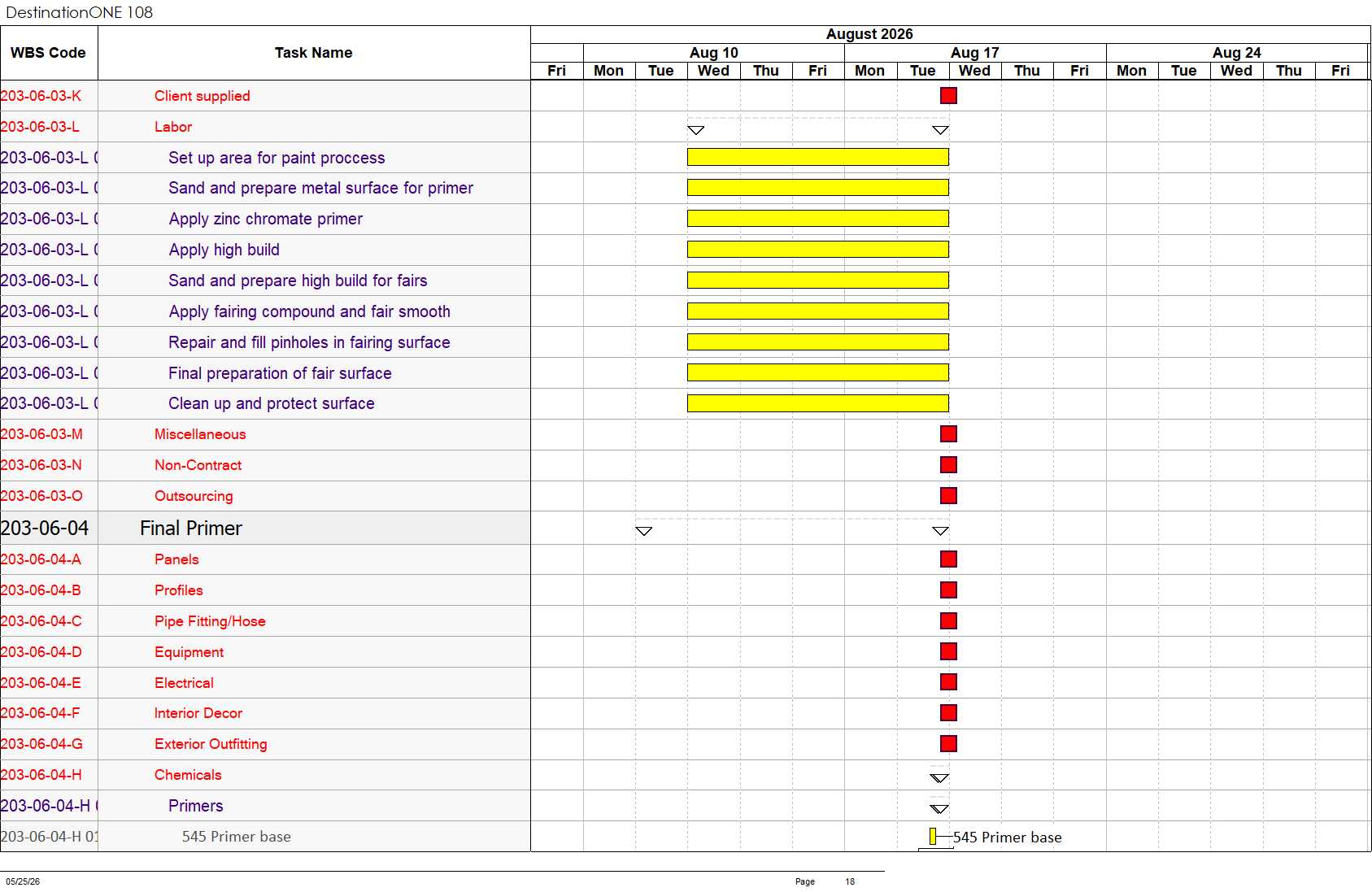Click the Final Primer summary end triangle
This screenshot has height=892, width=1372.
click(x=941, y=531)
